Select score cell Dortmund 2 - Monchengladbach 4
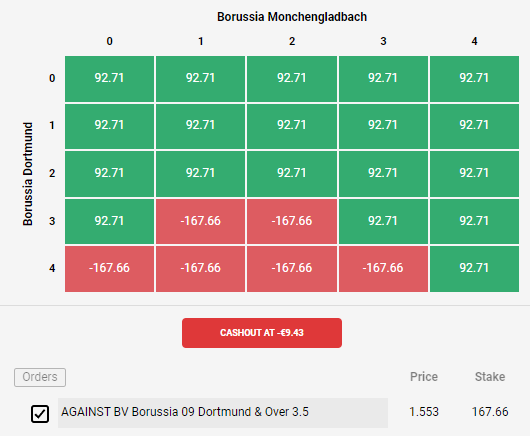This screenshot has height=436, width=530. [x=474, y=174]
